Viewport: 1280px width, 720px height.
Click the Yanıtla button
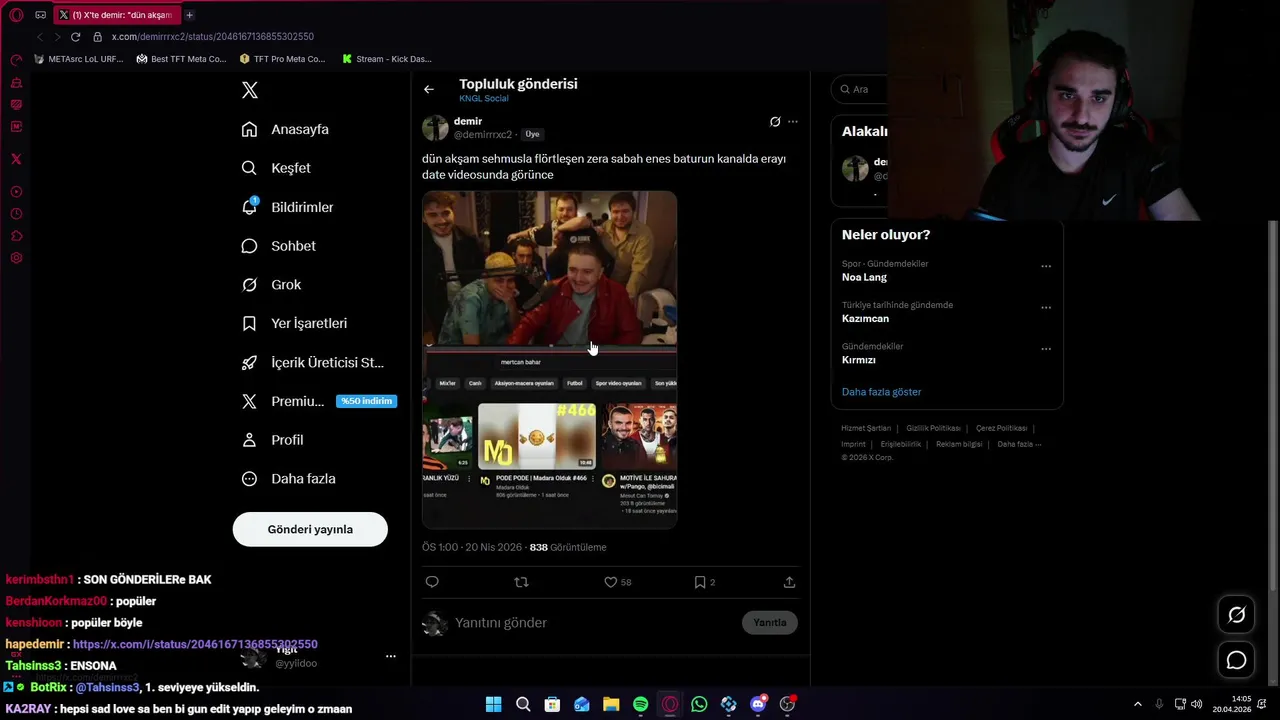770,622
